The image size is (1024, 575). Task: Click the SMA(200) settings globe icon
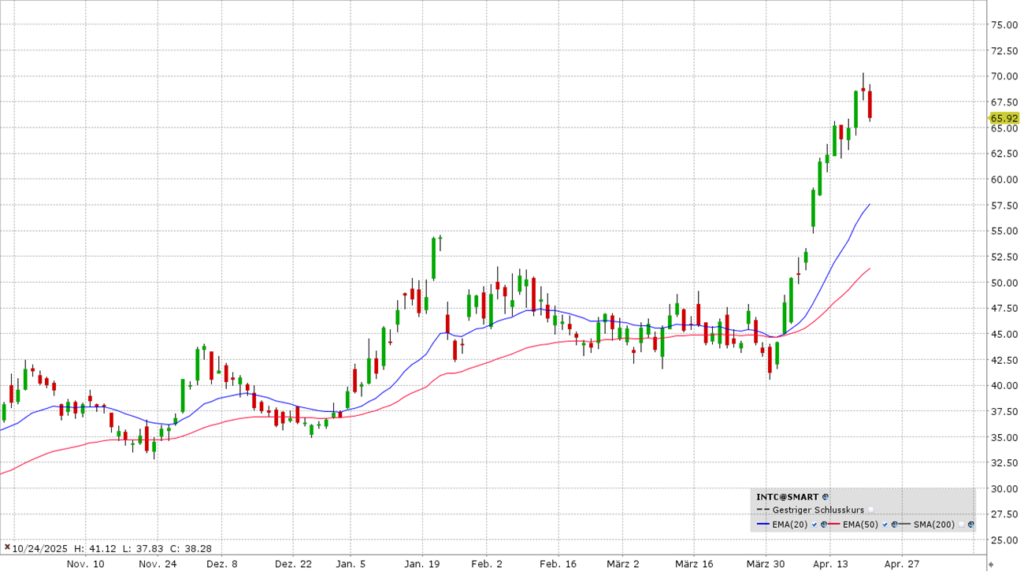[969, 524]
